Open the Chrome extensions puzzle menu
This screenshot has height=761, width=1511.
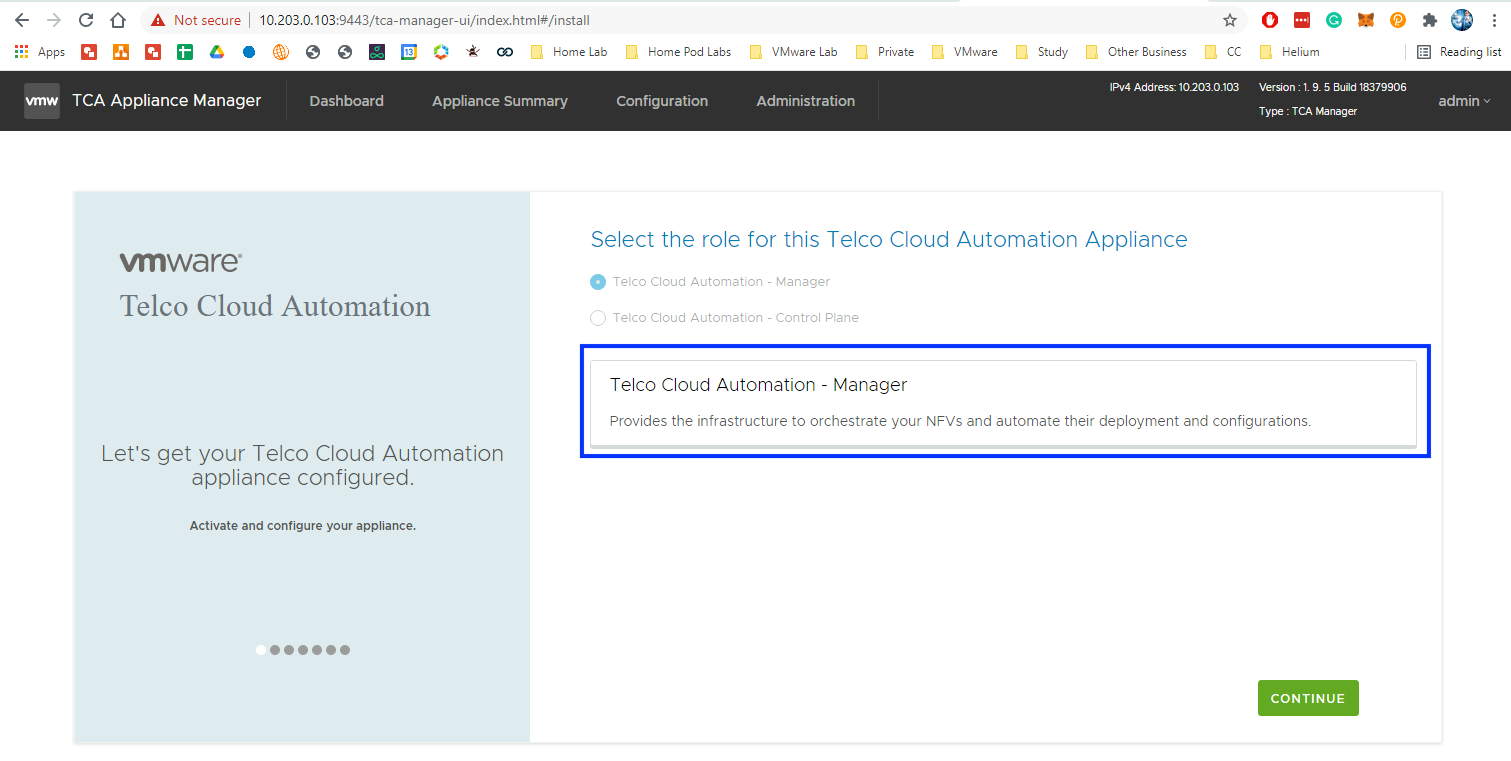point(1429,20)
